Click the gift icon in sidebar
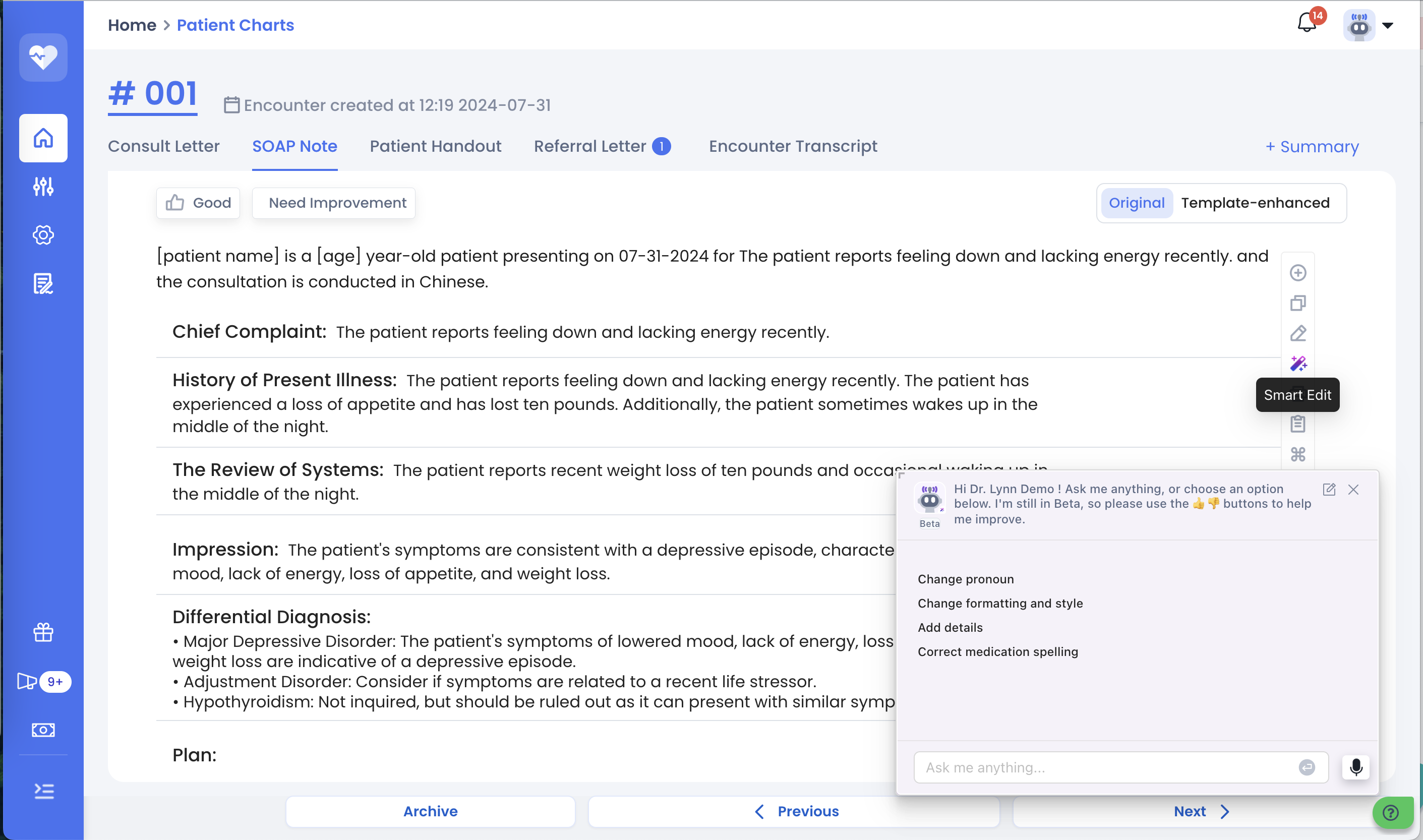 coord(43,632)
